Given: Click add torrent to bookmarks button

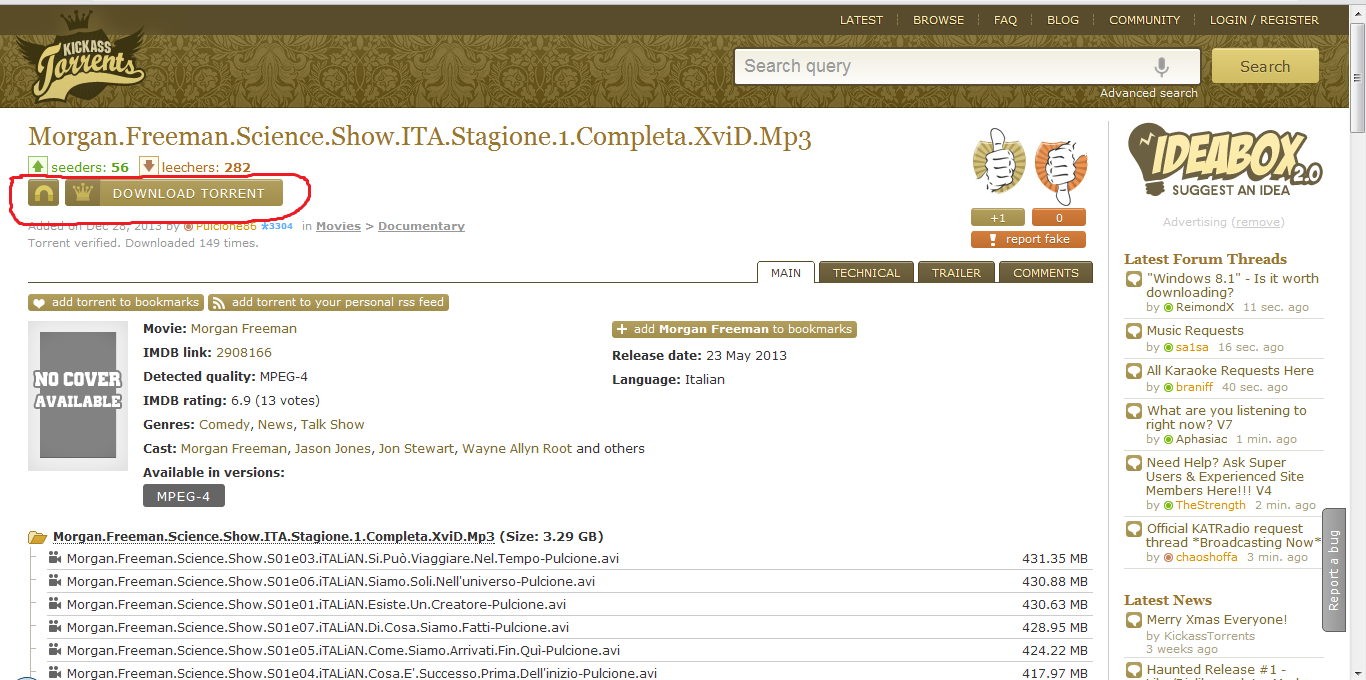Looking at the screenshot, I should [x=115, y=302].
